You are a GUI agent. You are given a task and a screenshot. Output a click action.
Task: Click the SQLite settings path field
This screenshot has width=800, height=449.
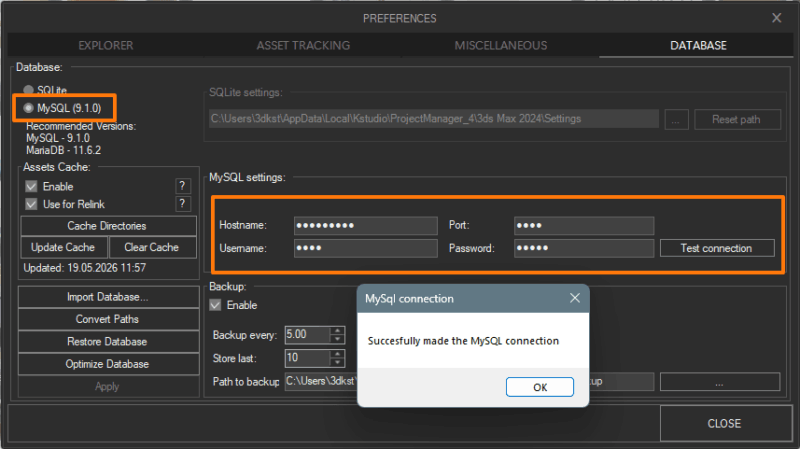point(434,119)
